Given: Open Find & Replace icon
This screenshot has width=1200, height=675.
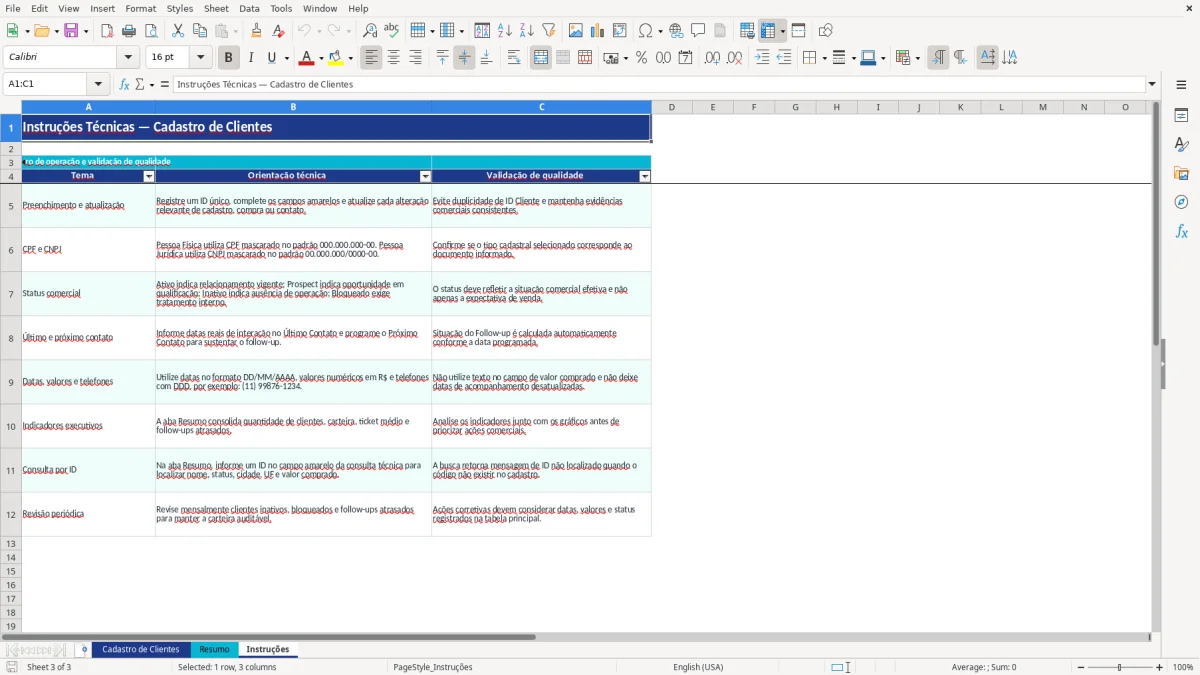Looking at the screenshot, I should [x=370, y=31].
